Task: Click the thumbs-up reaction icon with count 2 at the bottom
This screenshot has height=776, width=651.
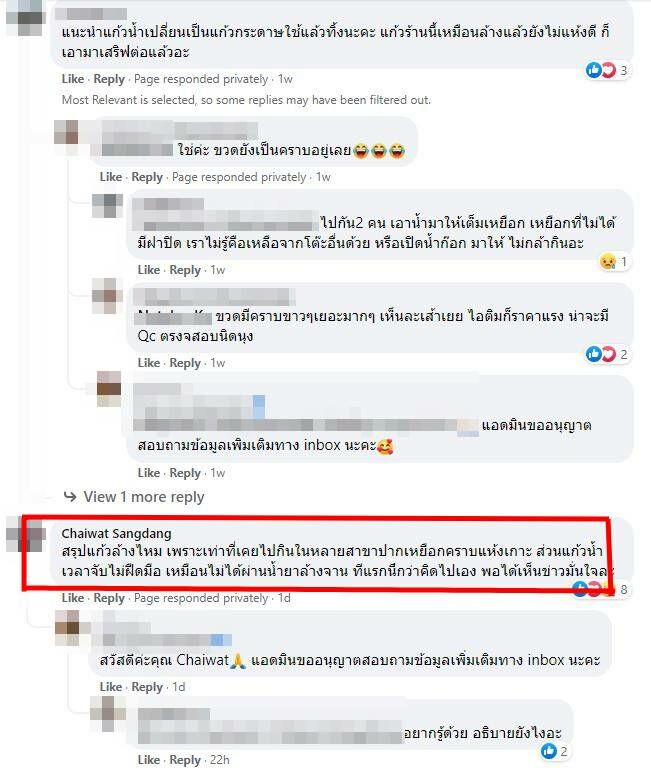Action: [x=549, y=751]
